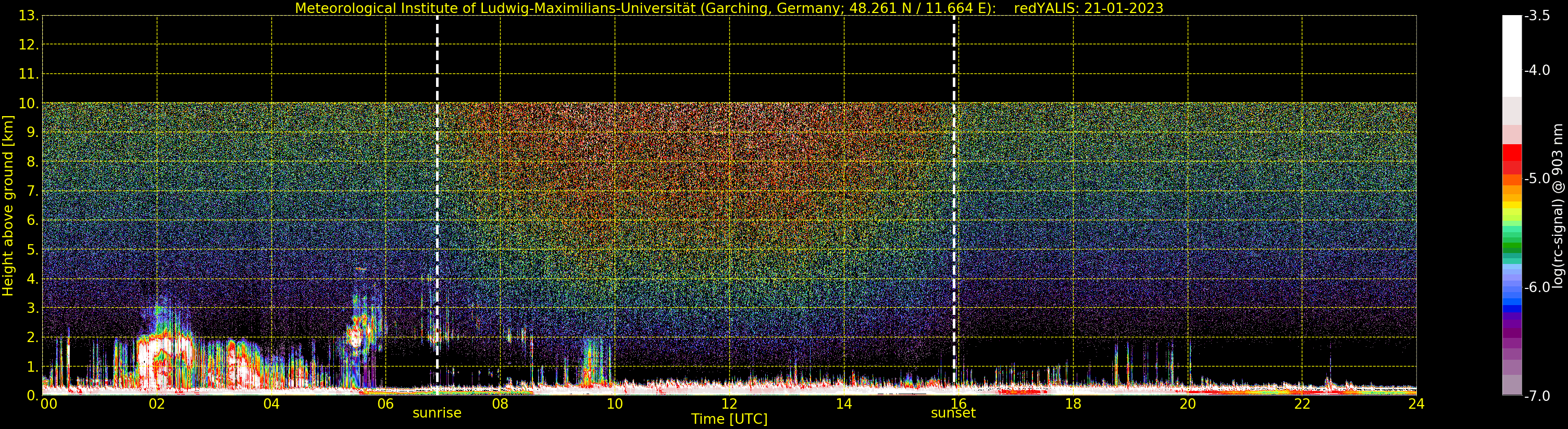Click the x-axis tick label 06
This screenshot has width=1568, height=429.
(386, 404)
